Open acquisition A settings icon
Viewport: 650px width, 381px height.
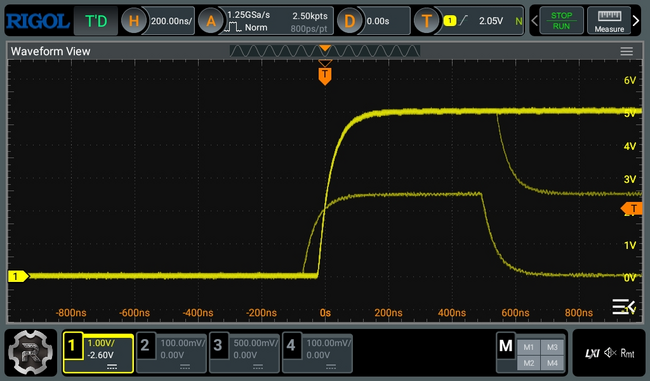pyautogui.click(x=211, y=21)
